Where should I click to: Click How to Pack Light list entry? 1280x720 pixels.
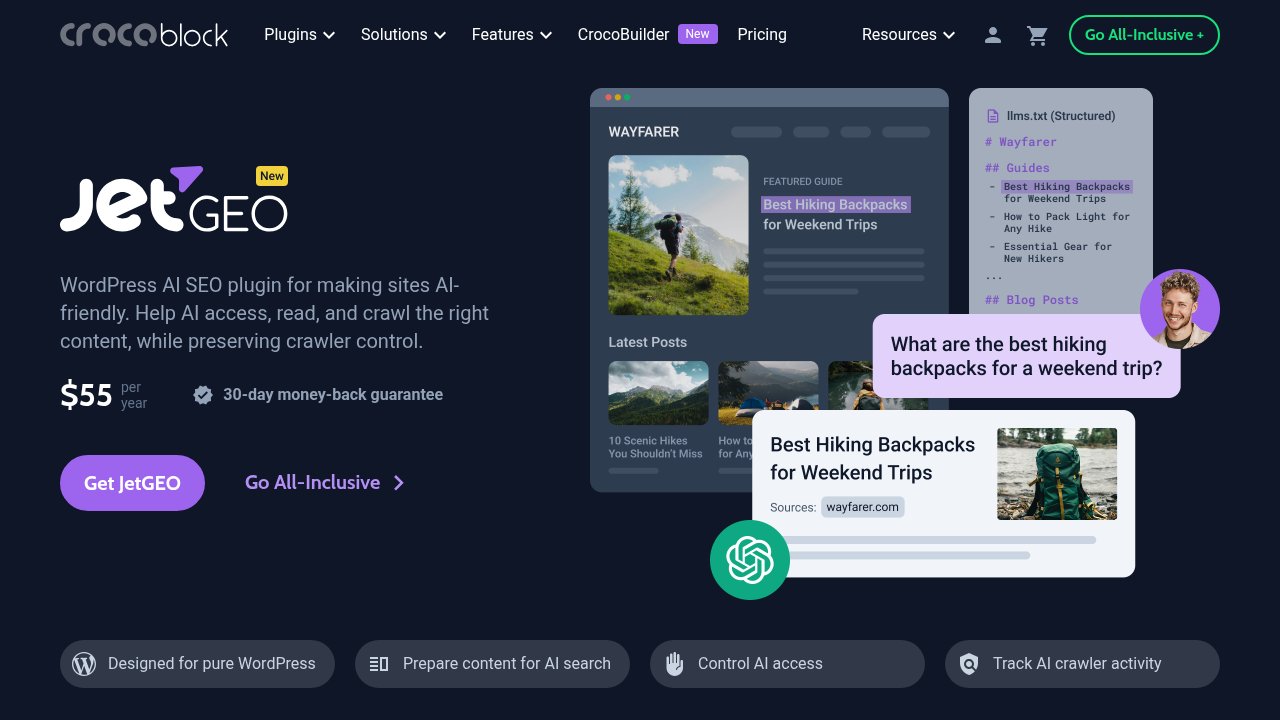[x=1067, y=222]
